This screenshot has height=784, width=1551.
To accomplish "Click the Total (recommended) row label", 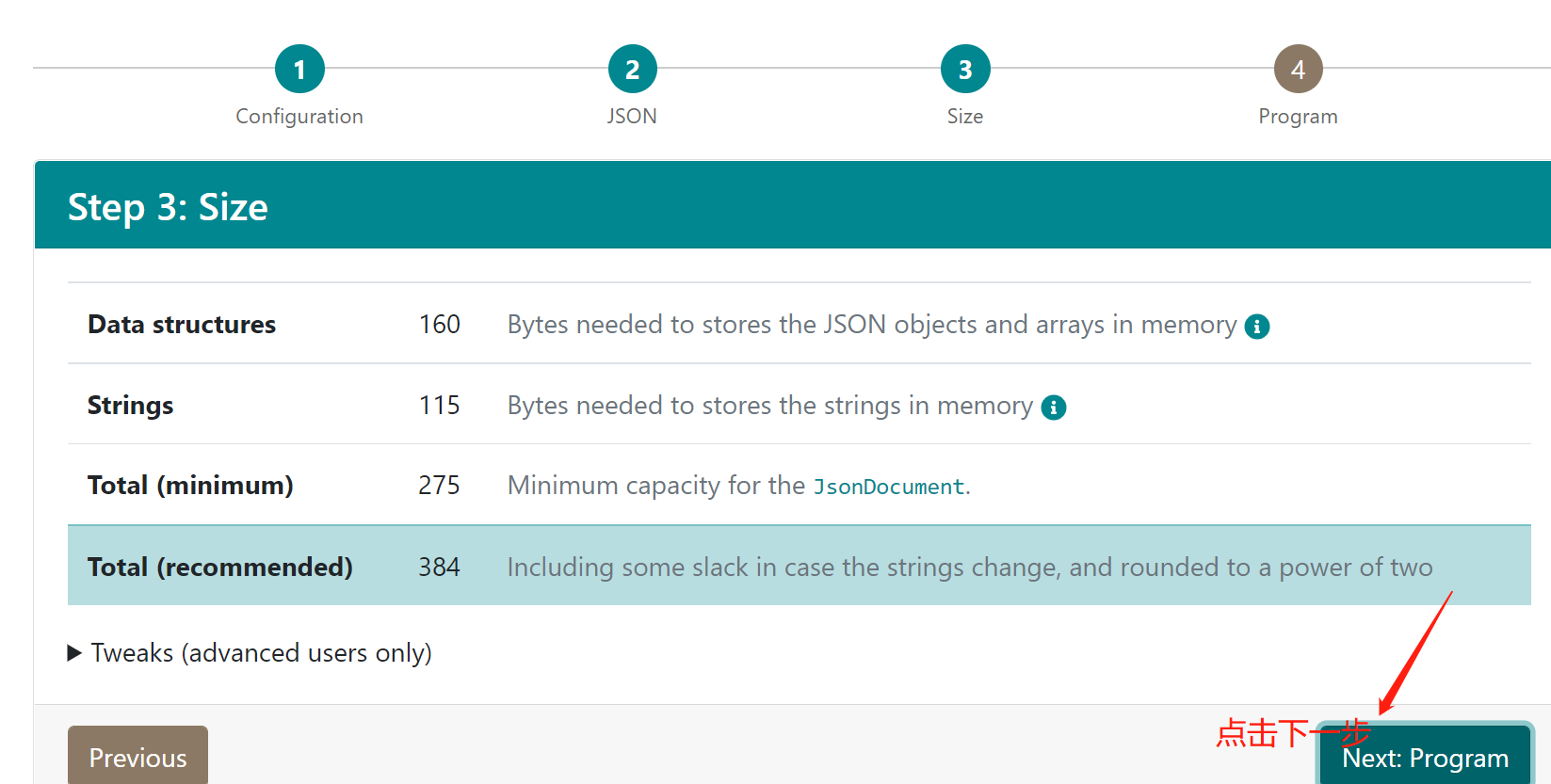I will pyautogui.click(x=220, y=568).
